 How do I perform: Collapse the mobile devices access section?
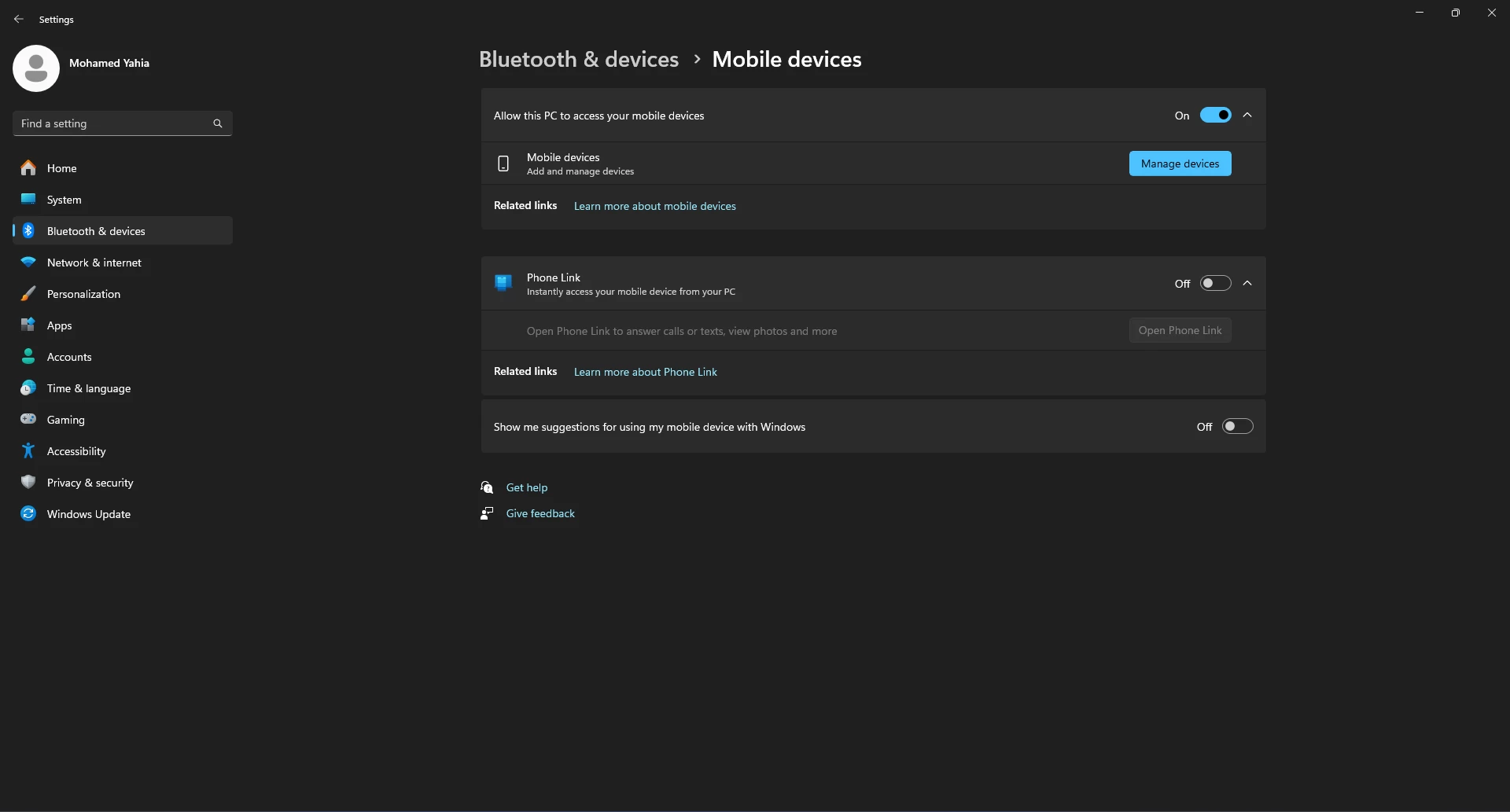pyautogui.click(x=1247, y=116)
